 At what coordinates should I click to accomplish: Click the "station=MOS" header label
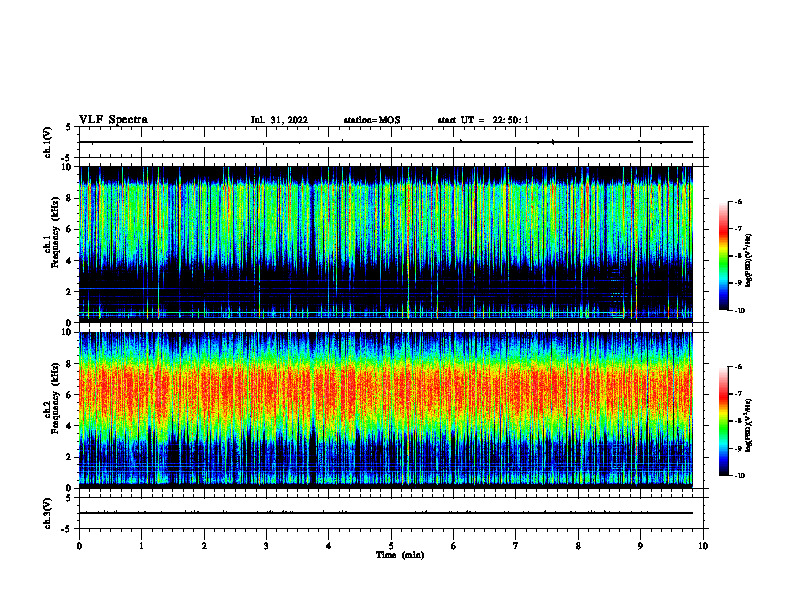coord(372,120)
